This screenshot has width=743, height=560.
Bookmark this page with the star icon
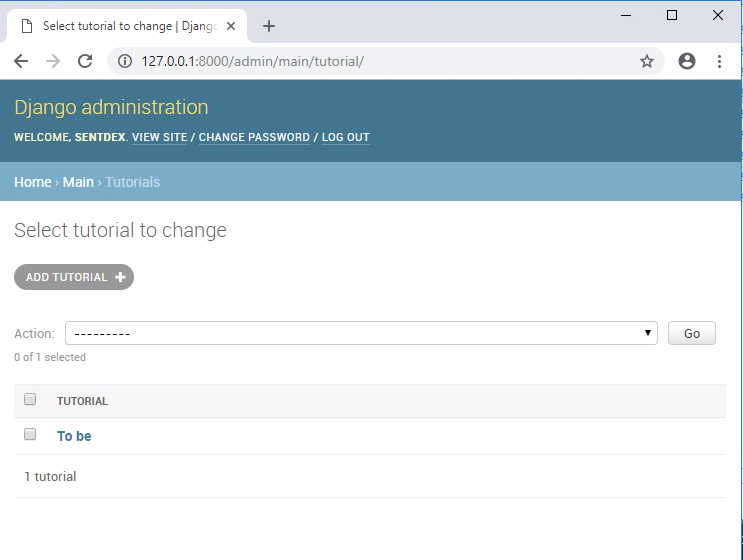coord(647,61)
